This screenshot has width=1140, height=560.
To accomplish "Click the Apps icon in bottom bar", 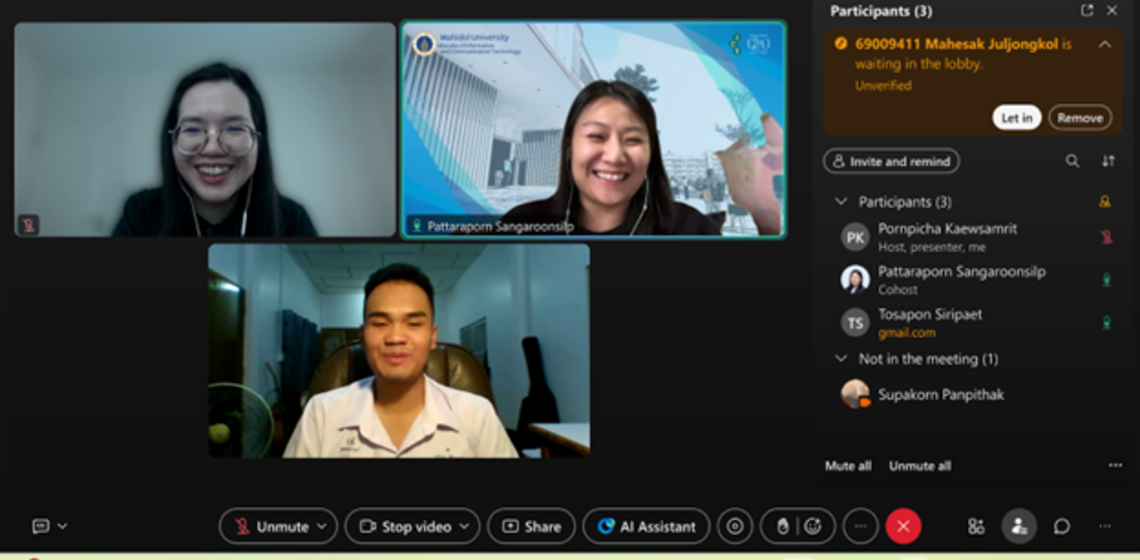I will (x=976, y=526).
